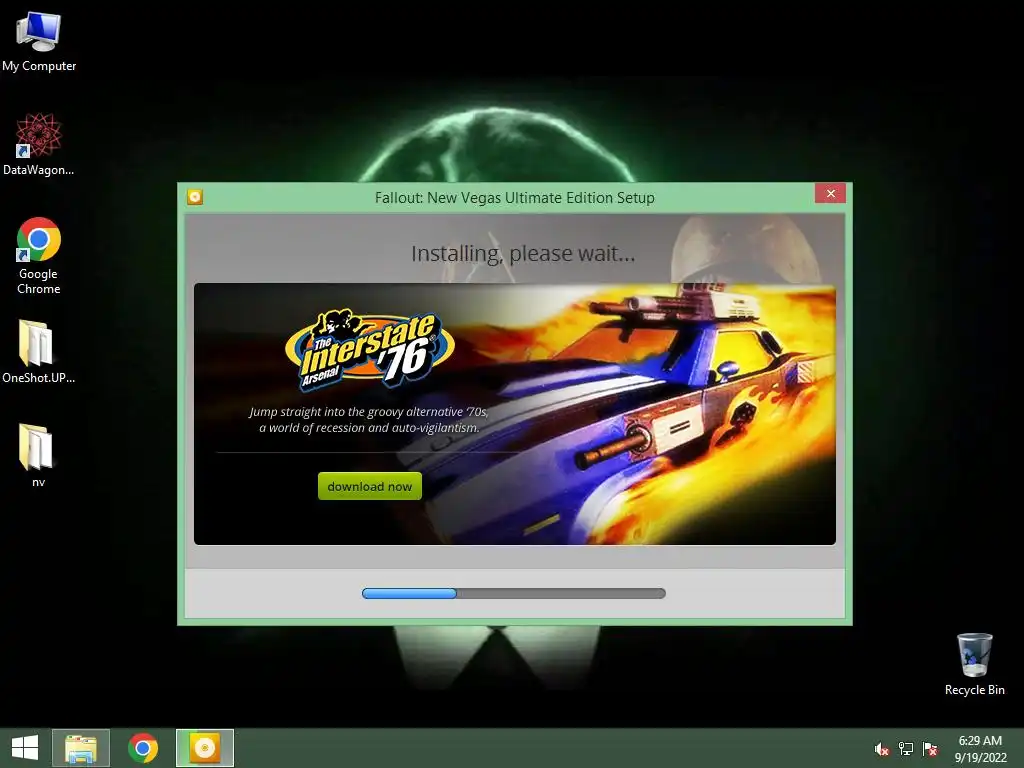The height and width of the screenshot is (768, 1024).
Task: Click the "Fallout: New Vegas Ultimate Edition Setup" title
Action: [515, 197]
